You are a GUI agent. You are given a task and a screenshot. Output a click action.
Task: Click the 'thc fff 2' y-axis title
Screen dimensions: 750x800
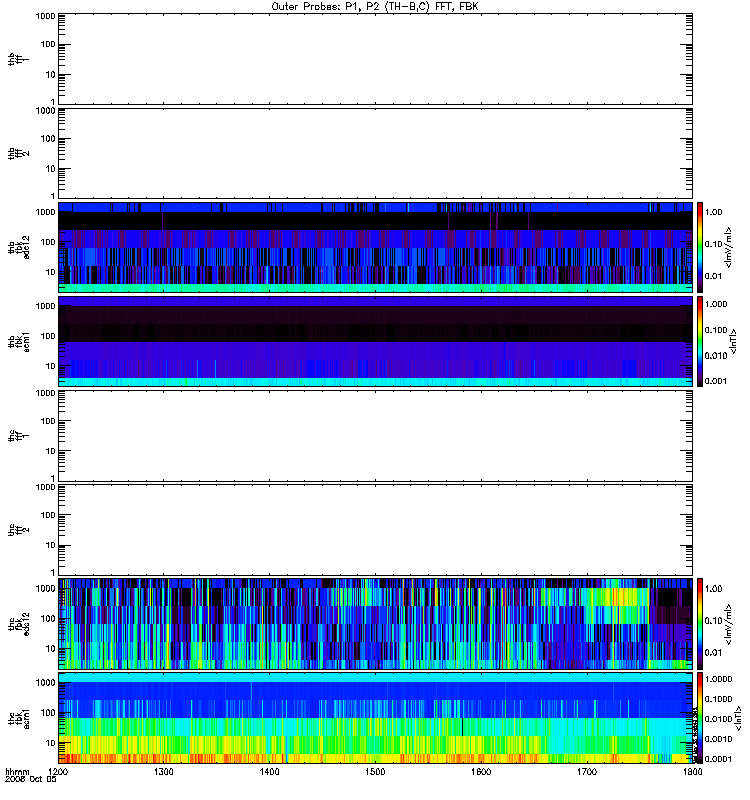[x=18, y=530]
